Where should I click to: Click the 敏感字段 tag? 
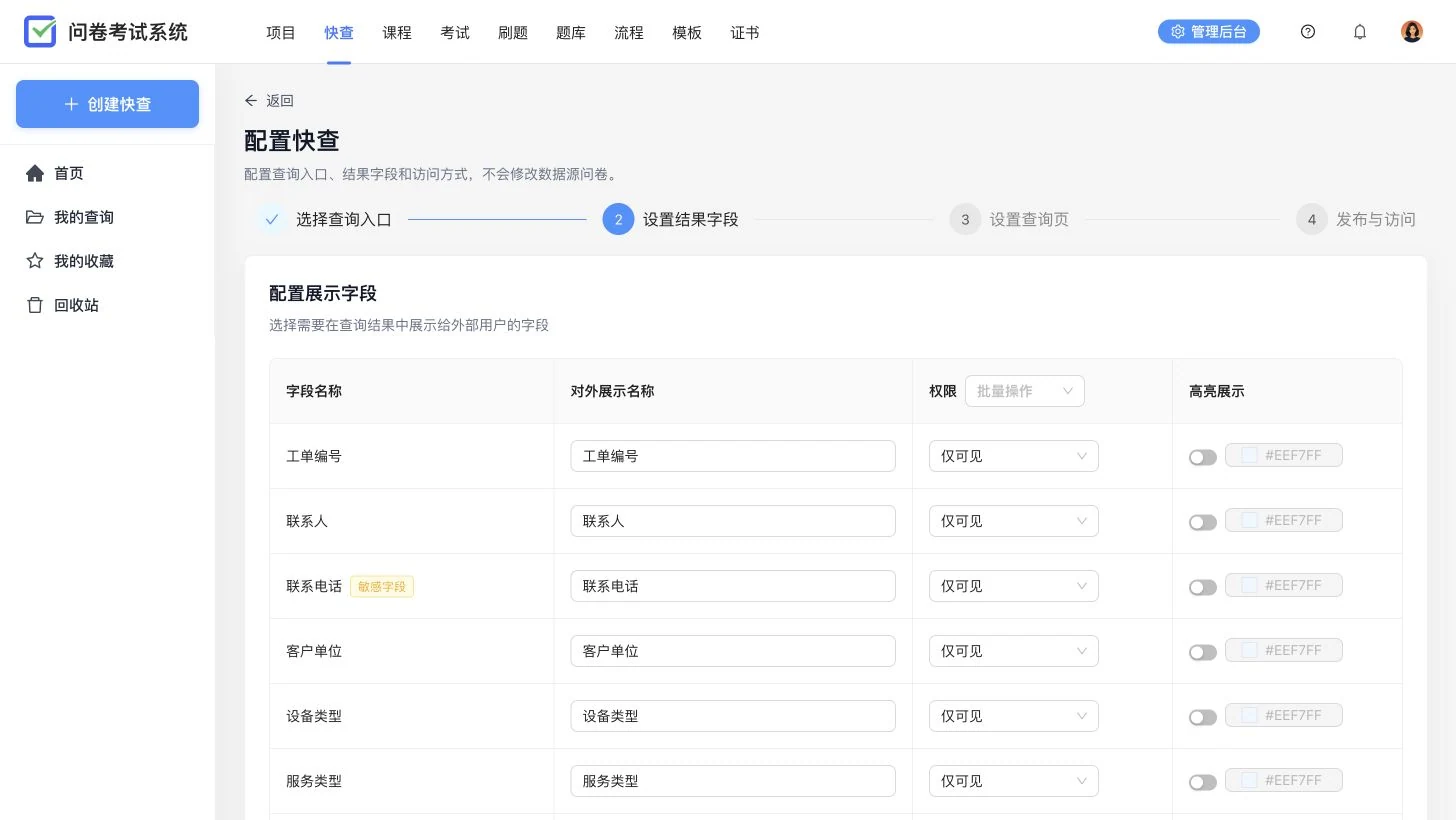pyautogui.click(x=382, y=587)
